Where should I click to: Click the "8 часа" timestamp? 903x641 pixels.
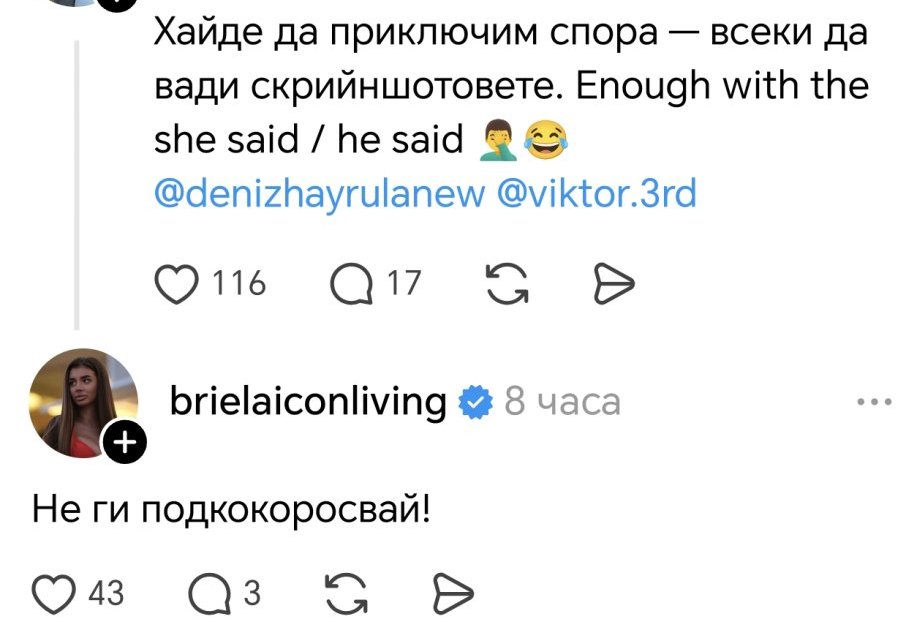click(x=562, y=402)
